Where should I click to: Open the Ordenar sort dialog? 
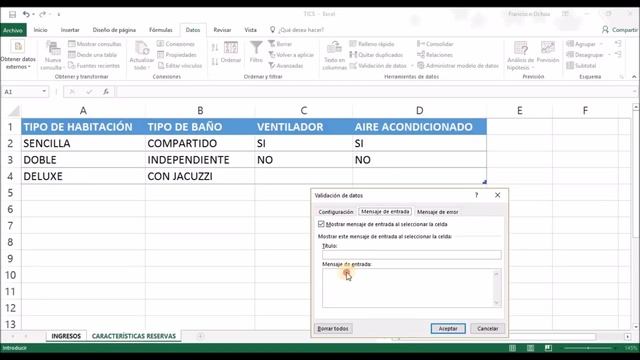pos(231,52)
